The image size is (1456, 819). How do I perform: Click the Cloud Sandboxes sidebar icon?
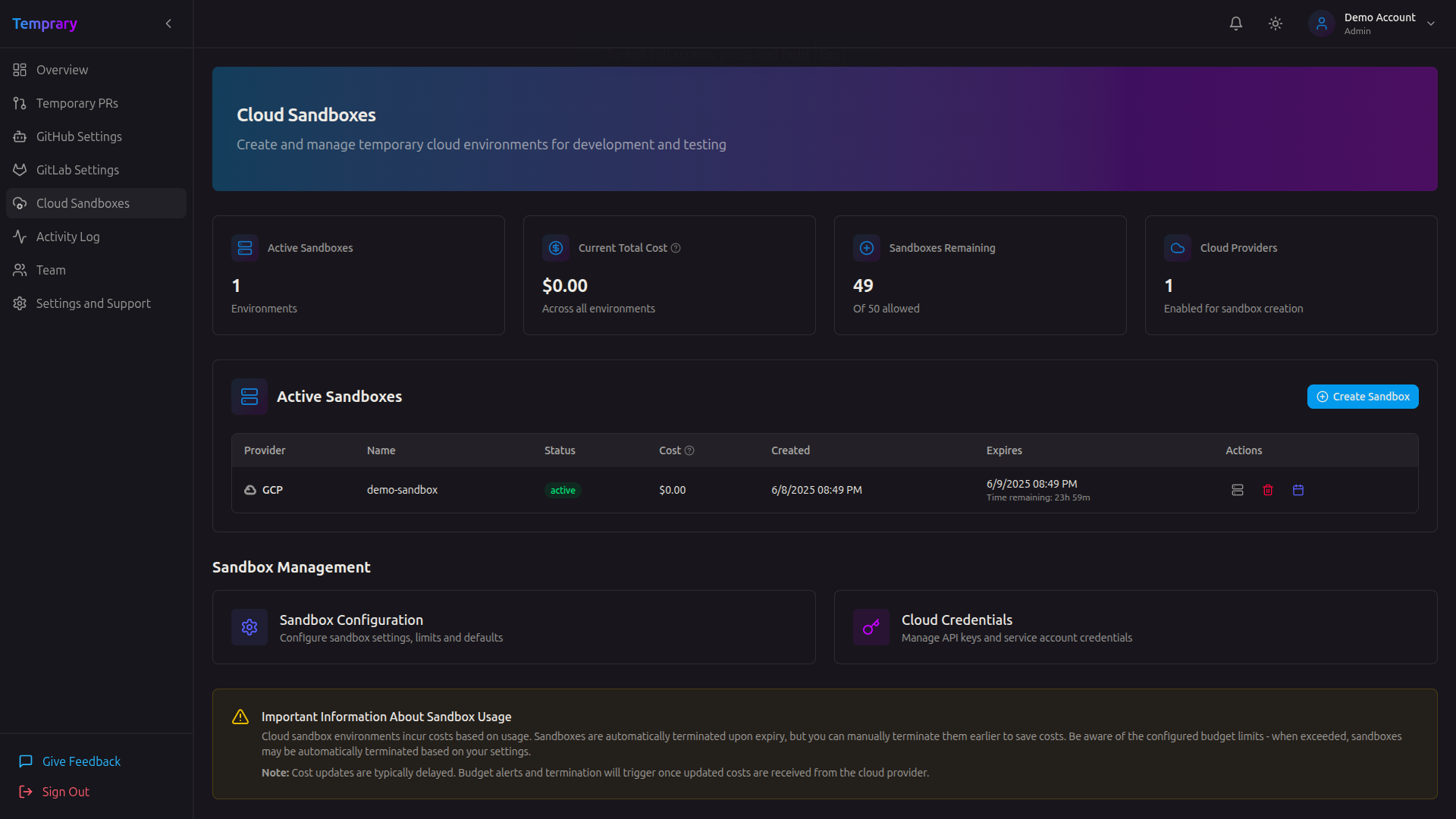click(x=20, y=203)
